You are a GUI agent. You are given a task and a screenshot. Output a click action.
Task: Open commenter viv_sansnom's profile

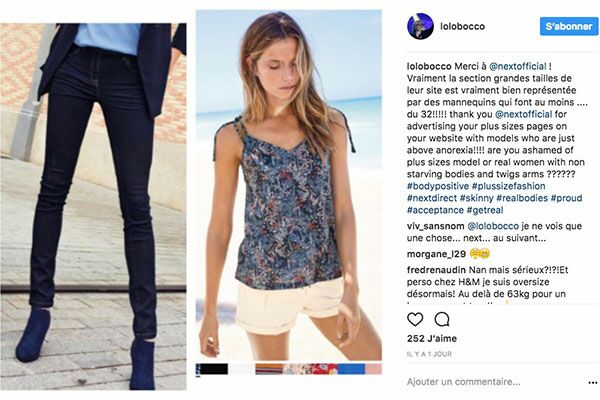[435, 226]
